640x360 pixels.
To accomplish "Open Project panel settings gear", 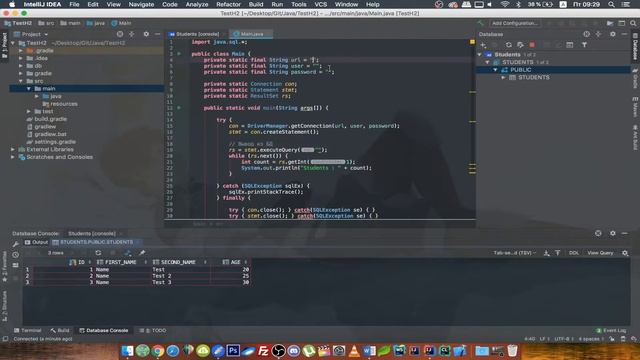I will click(146, 34).
